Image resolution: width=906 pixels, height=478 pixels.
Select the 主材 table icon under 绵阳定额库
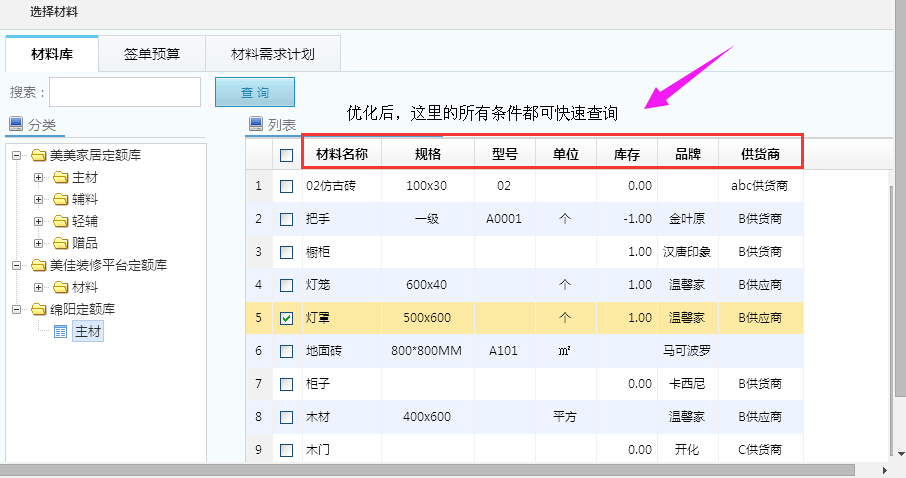point(60,331)
